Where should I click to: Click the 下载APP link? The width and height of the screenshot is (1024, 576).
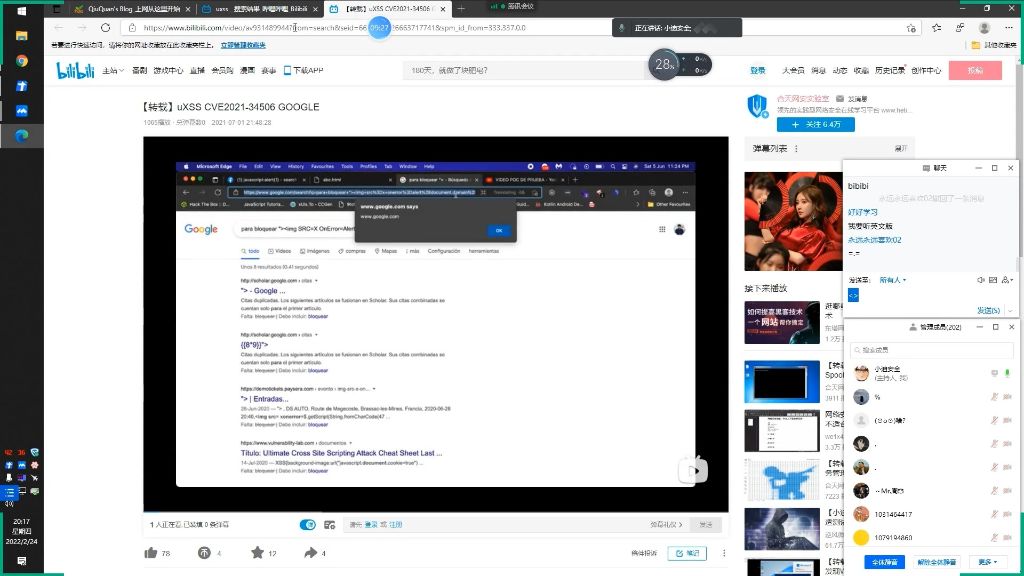[304, 71]
